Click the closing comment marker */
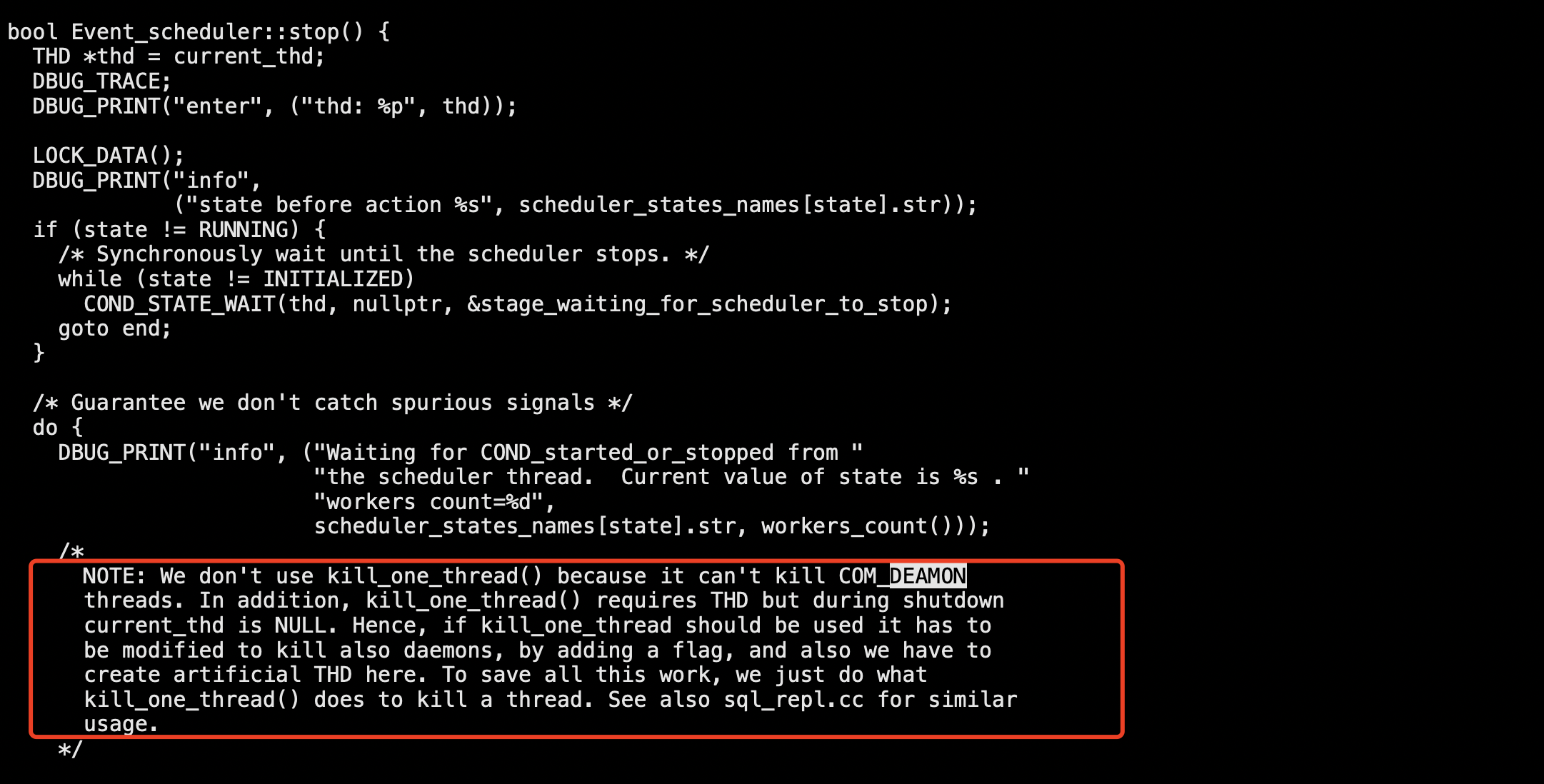 [x=71, y=750]
